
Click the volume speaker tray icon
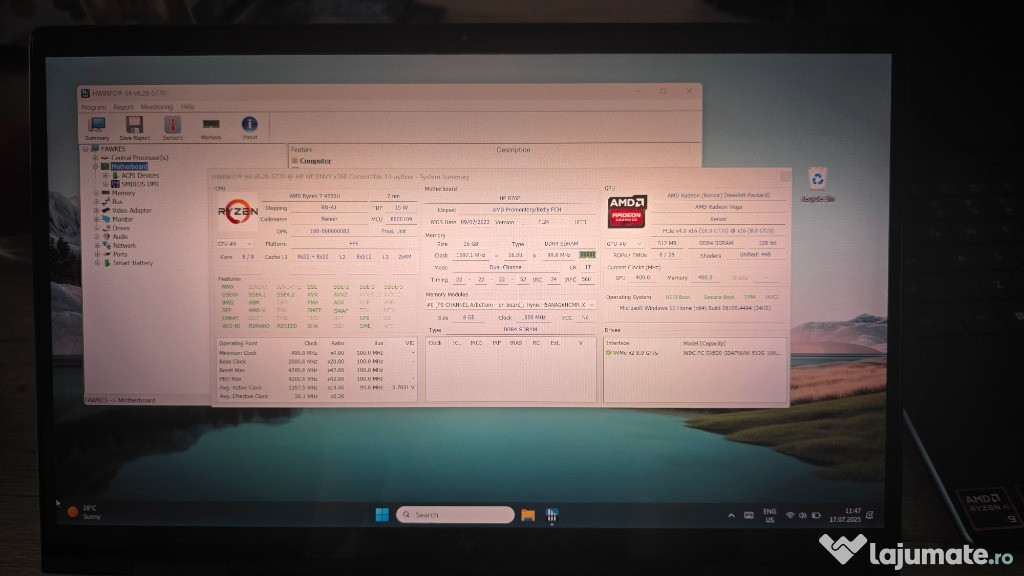pyautogui.click(x=803, y=515)
